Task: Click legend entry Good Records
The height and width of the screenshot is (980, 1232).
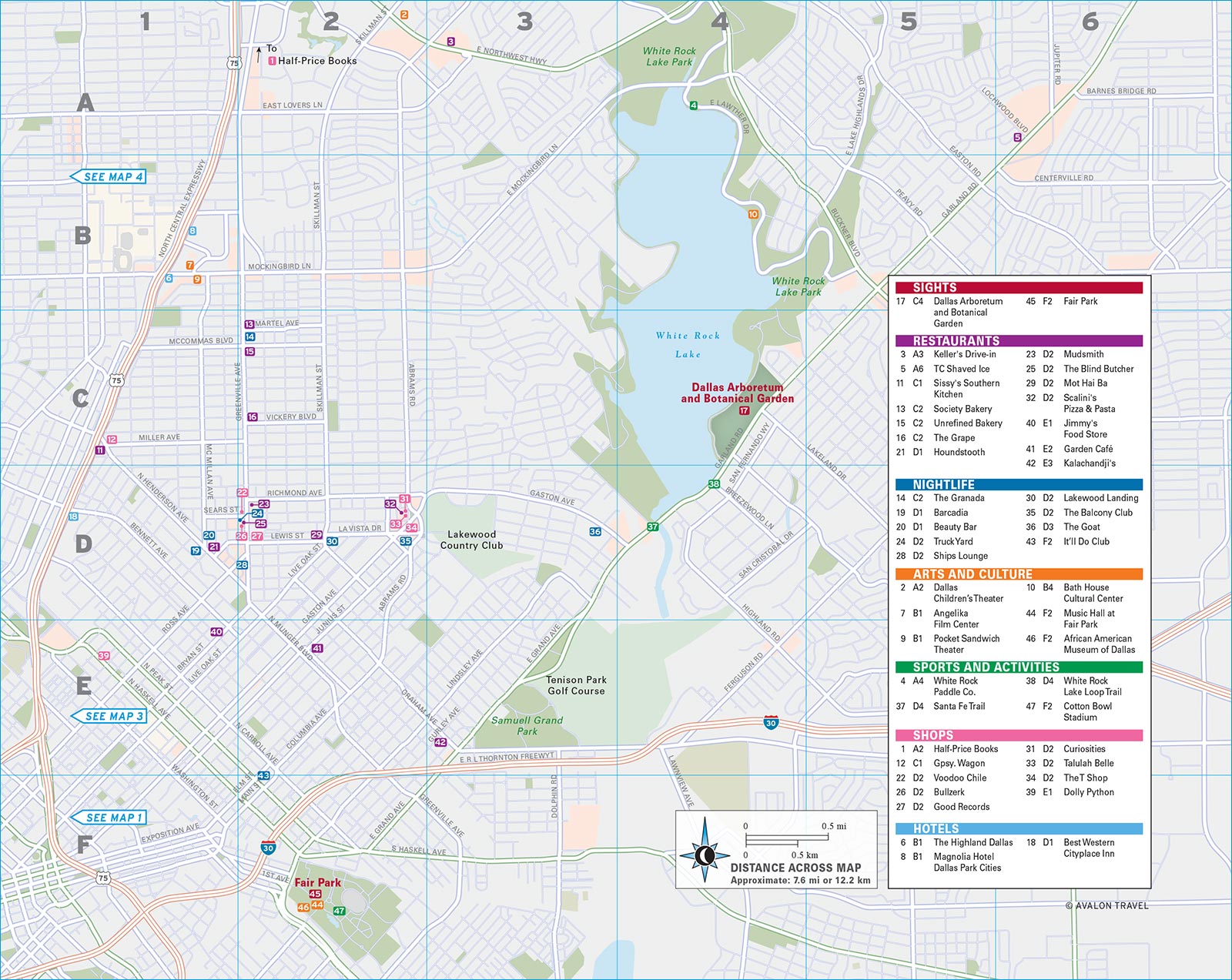Action: [x=962, y=807]
